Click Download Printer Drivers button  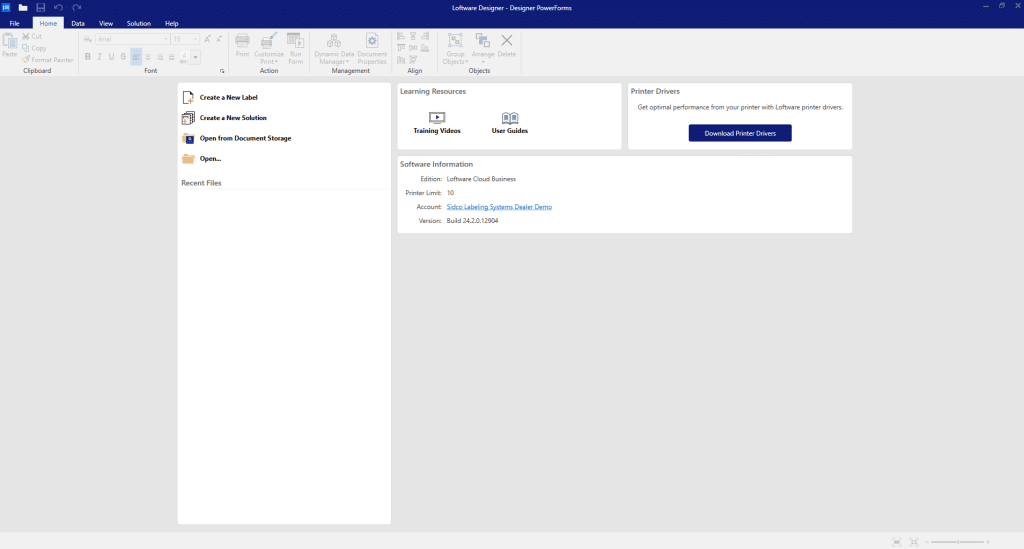(x=740, y=133)
